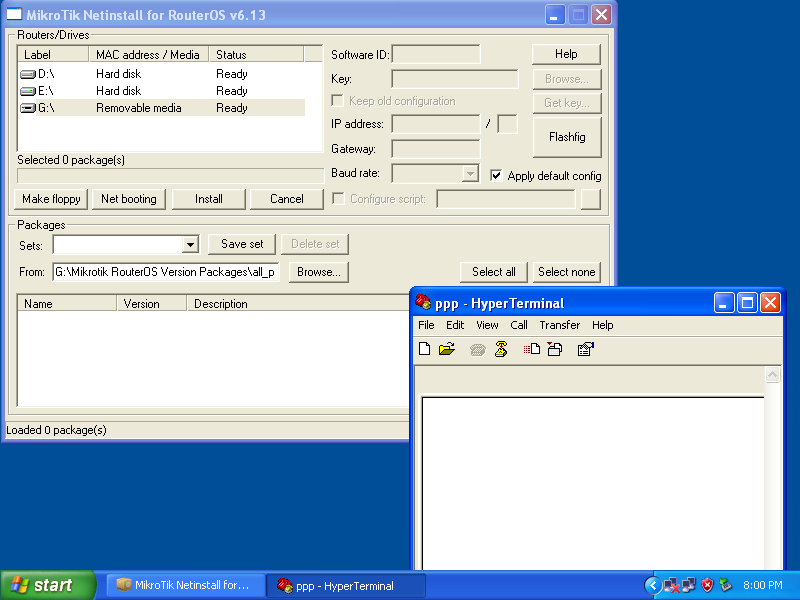This screenshot has width=800, height=600.
Task: Open HyperTerminal View menu
Action: [x=487, y=325]
